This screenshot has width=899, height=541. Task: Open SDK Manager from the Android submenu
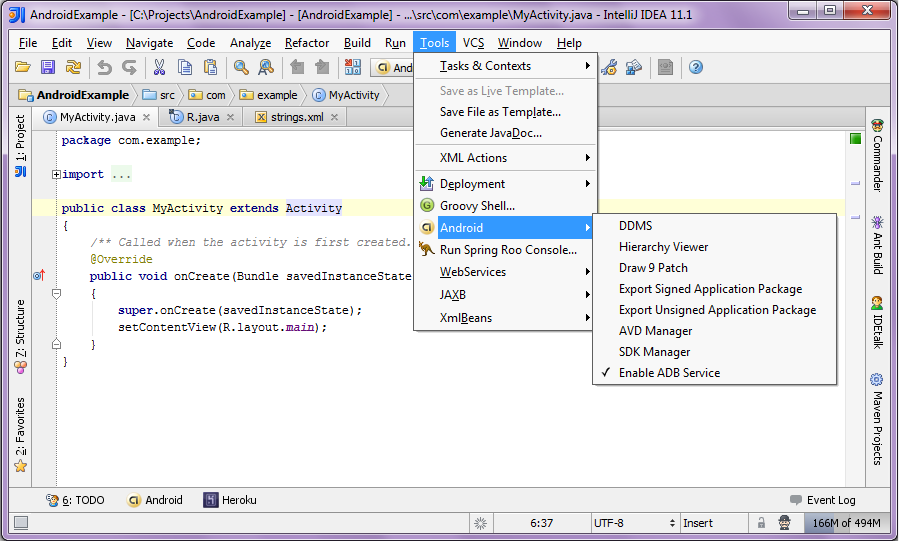[714, 352]
